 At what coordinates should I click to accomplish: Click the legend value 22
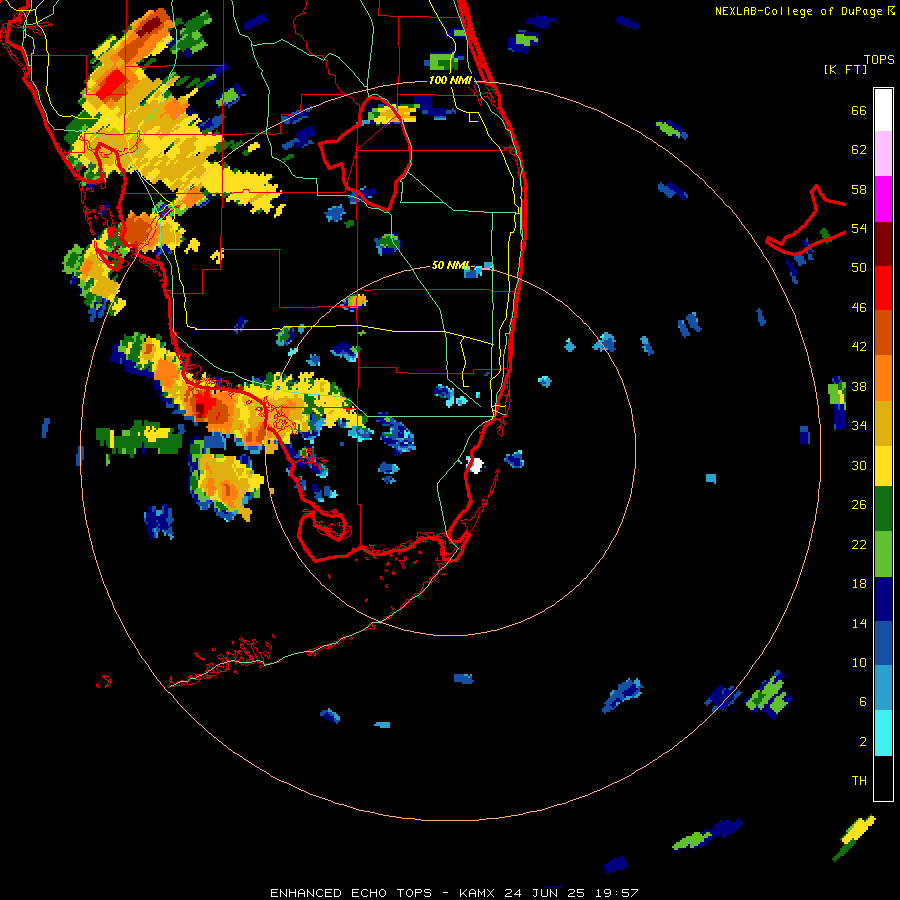pos(859,544)
